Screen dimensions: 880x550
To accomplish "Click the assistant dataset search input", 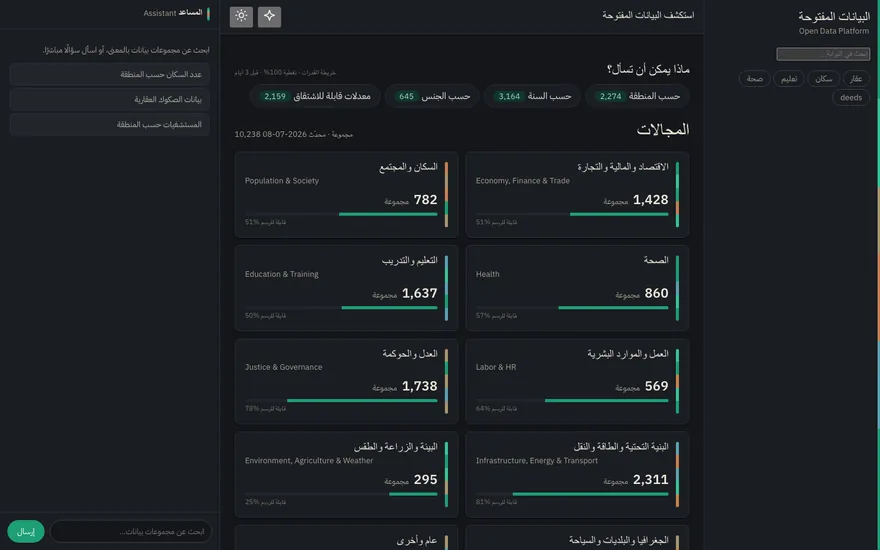I will [x=131, y=531].
